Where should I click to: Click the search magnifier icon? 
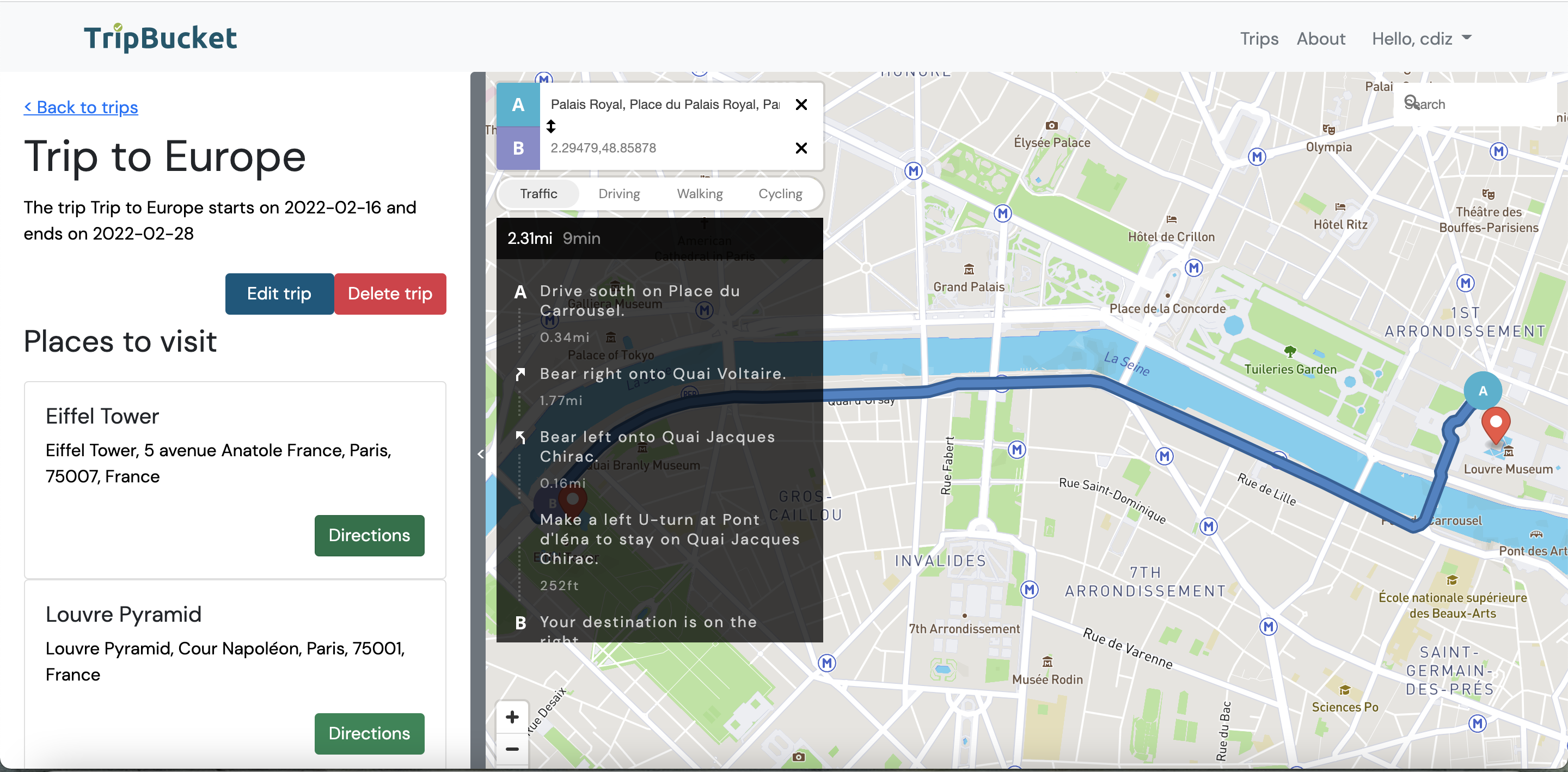pos(1412,102)
